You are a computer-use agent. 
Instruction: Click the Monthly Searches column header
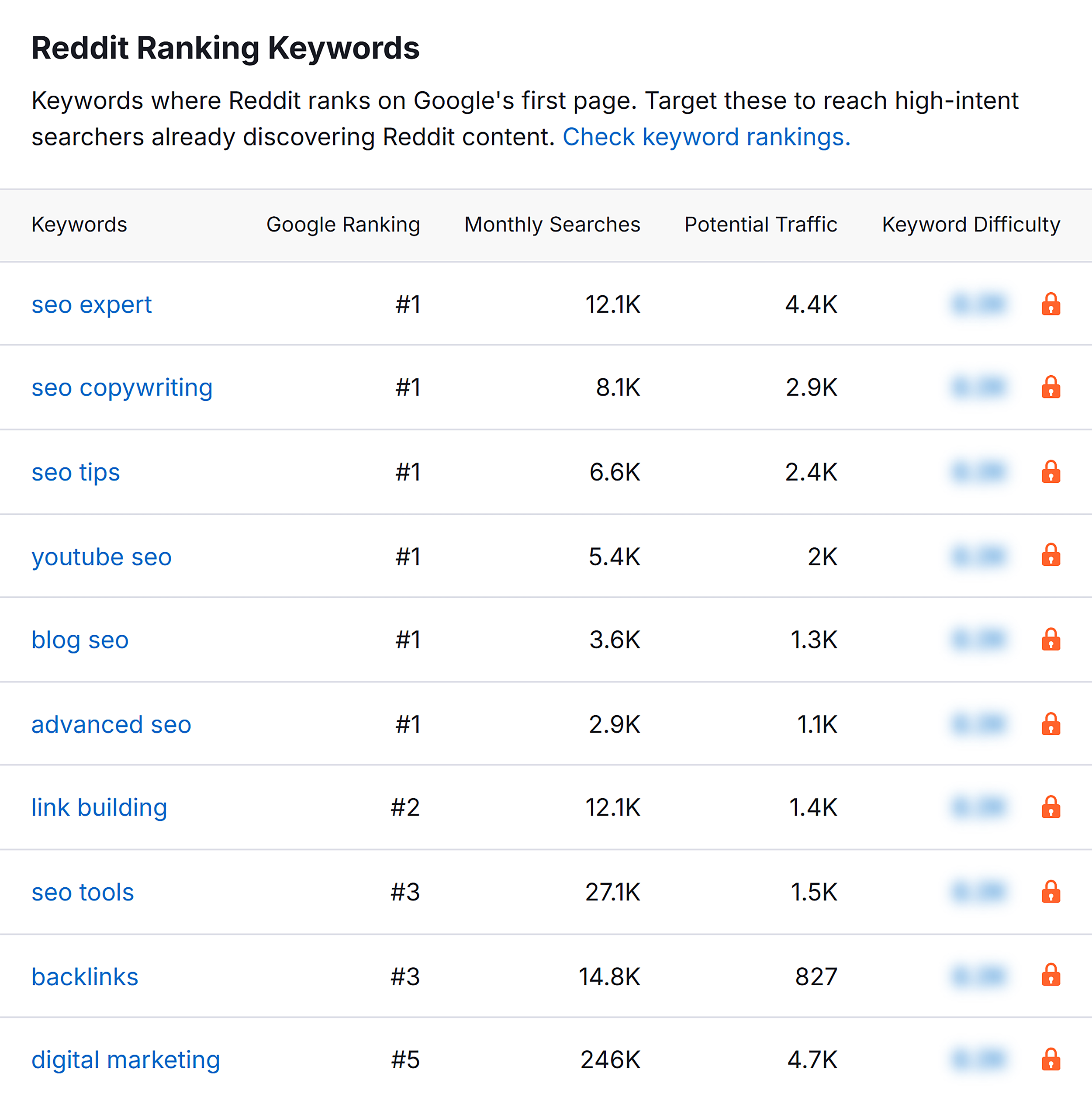point(552,225)
